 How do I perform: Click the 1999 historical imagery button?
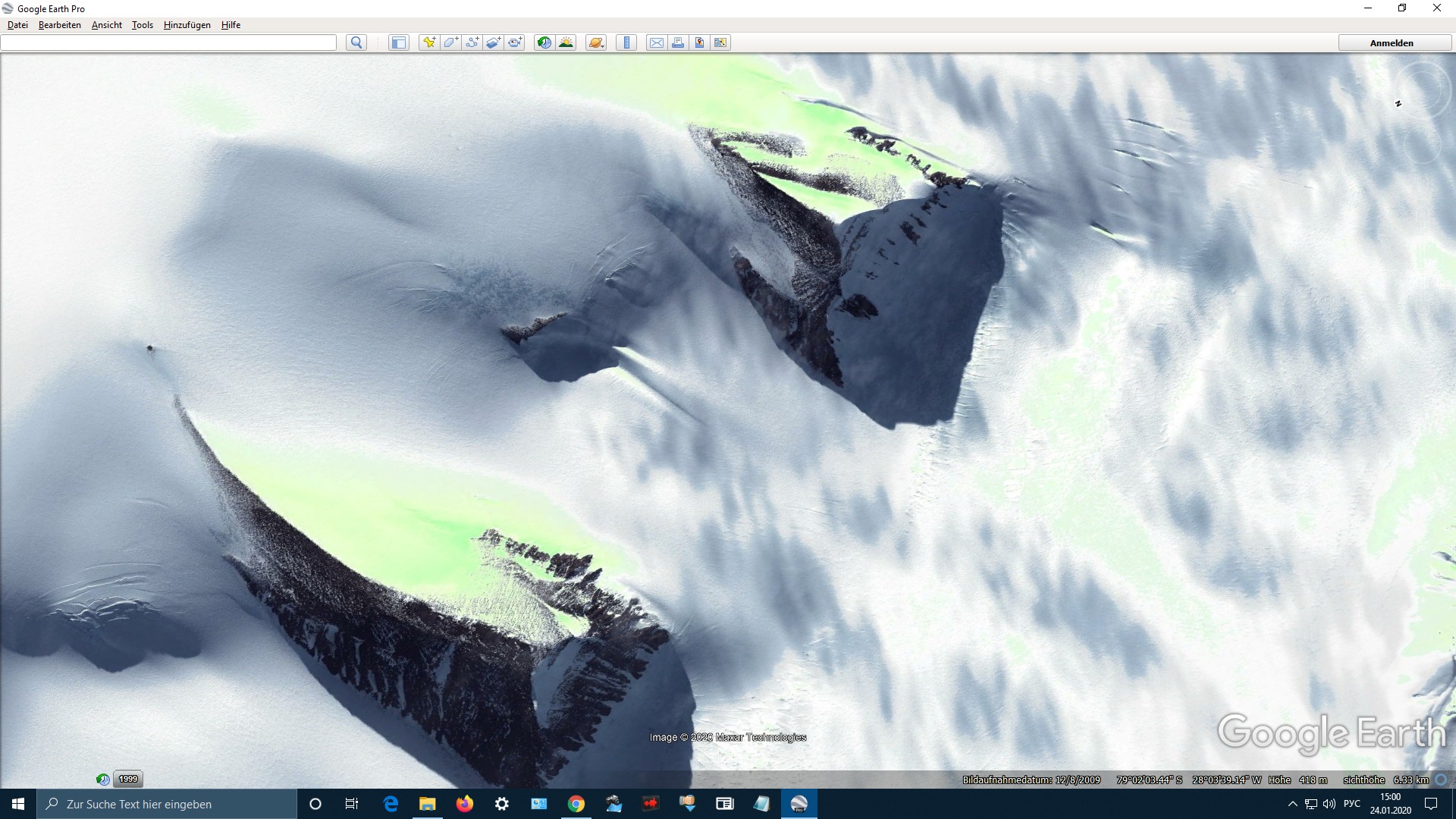128,779
